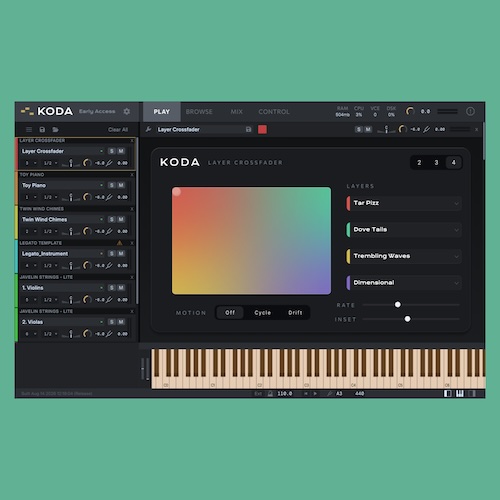The height and width of the screenshot is (500, 500).
Task: Mute Twin Wind Chimes
Action: [x=121, y=219]
